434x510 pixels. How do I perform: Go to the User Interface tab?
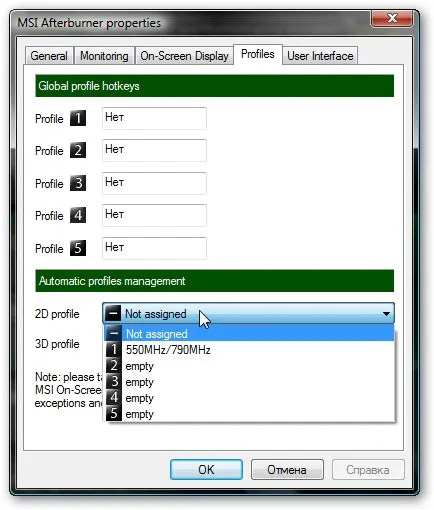pos(320,56)
